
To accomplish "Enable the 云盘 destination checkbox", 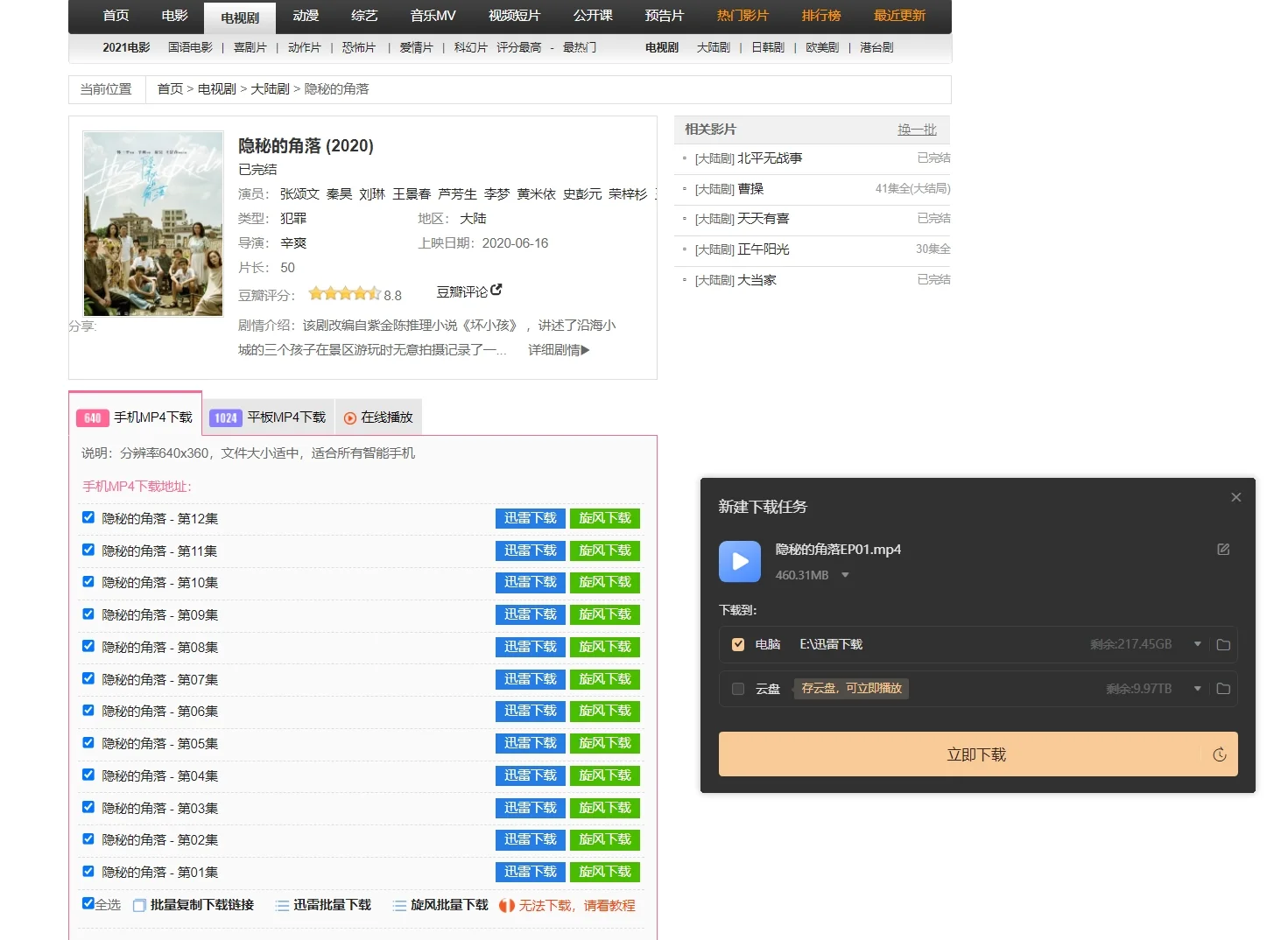I will point(738,689).
